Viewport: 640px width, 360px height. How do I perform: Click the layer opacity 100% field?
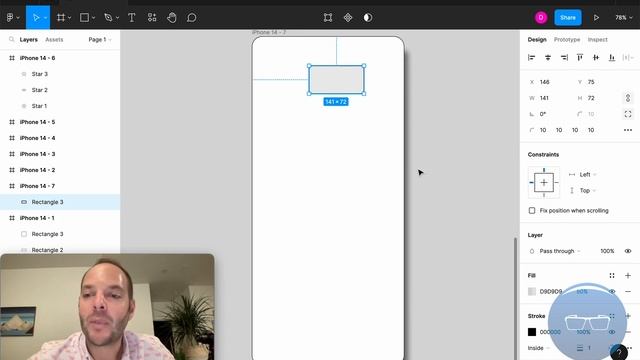[607, 251]
